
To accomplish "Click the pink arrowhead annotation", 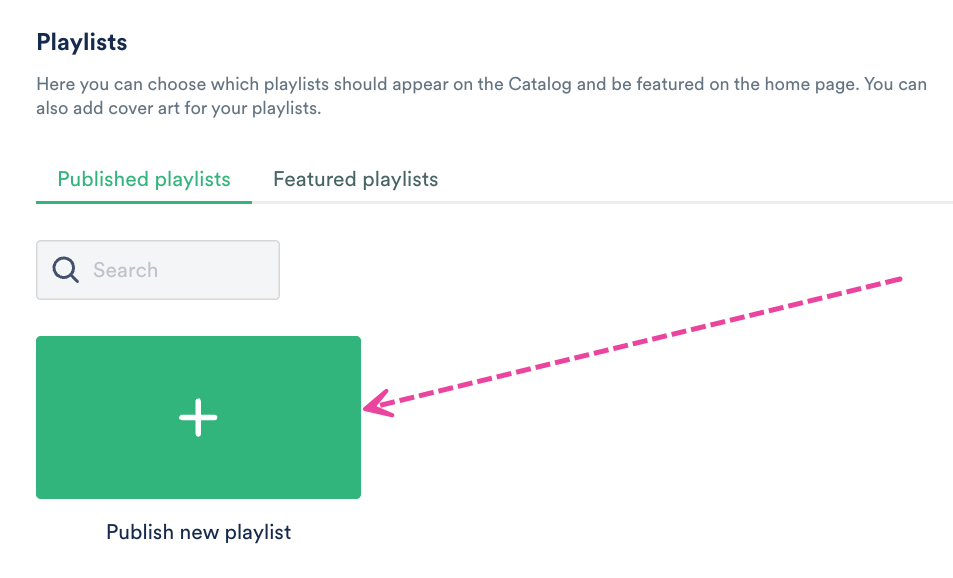I will coord(374,406).
